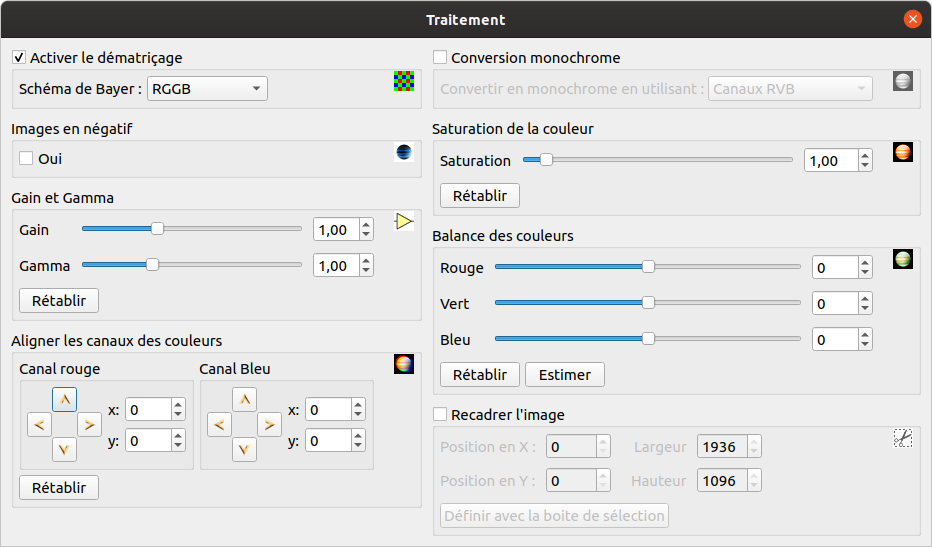This screenshot has width=932, height=547.
Task: Click the monochrome conversion gray sphere icon
Action: (903, 82)
